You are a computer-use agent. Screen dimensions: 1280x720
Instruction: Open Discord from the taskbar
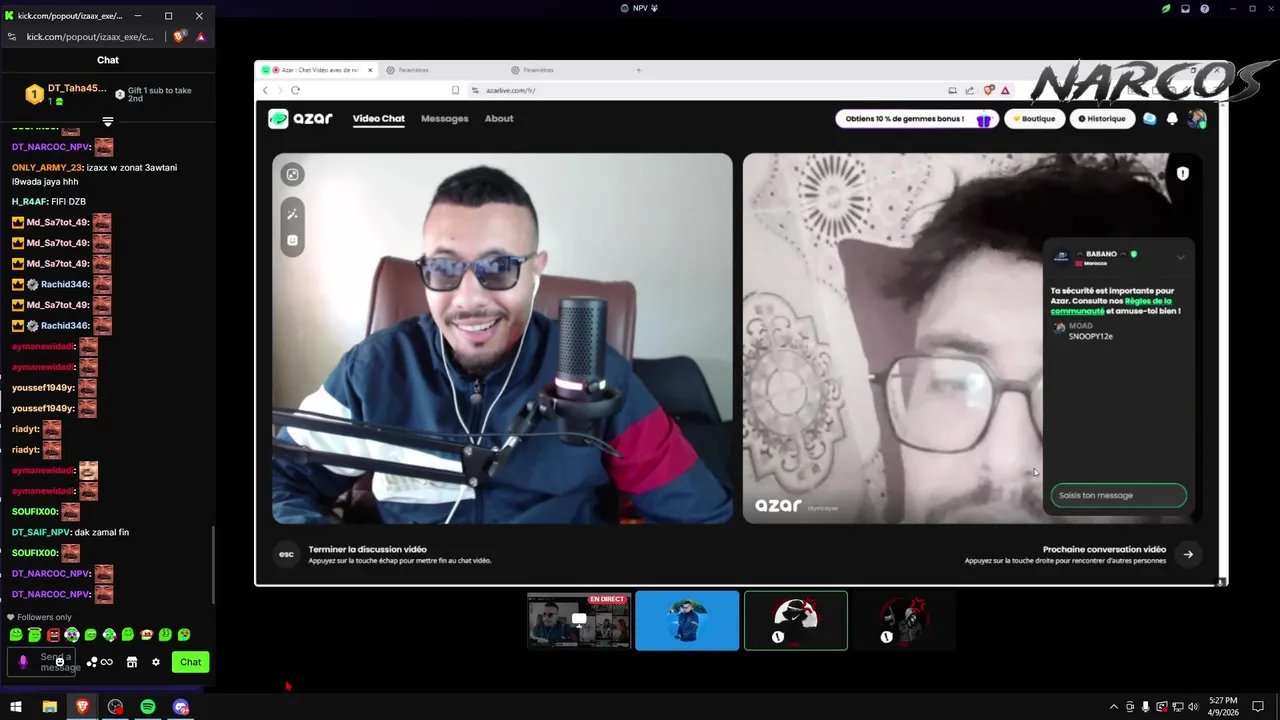pyautogui.click(x=181, y=707)
